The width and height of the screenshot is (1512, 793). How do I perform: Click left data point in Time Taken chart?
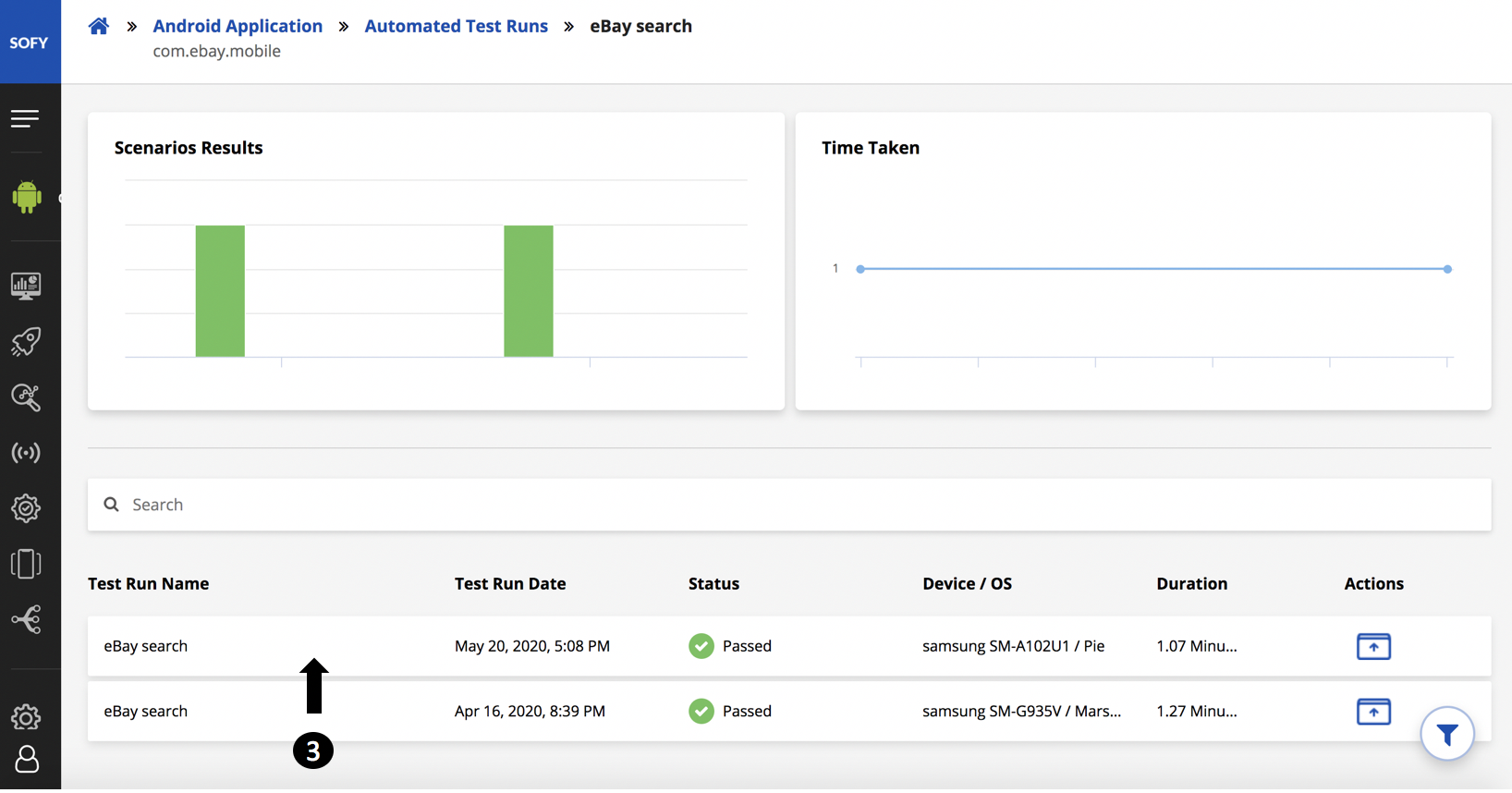[860, 269]
